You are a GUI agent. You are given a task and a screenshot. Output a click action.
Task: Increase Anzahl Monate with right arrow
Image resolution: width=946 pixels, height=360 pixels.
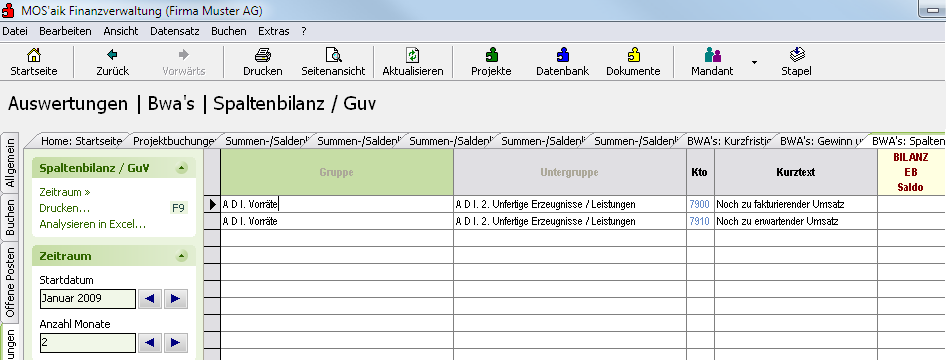tap(176, 343)
